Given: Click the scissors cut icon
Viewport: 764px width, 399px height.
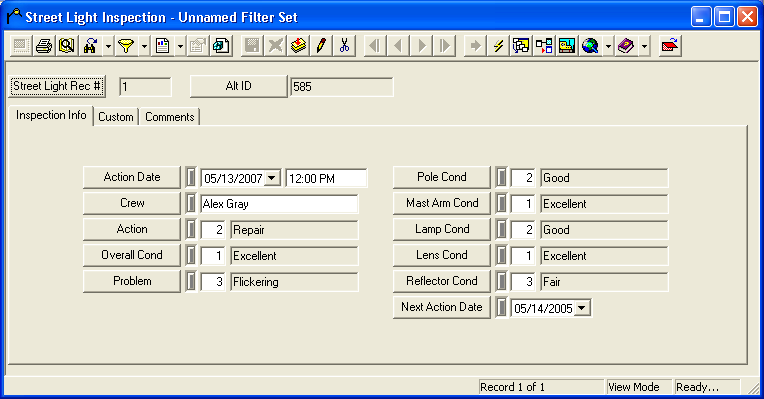Looking at the screenshot, I should coord(344,46).
